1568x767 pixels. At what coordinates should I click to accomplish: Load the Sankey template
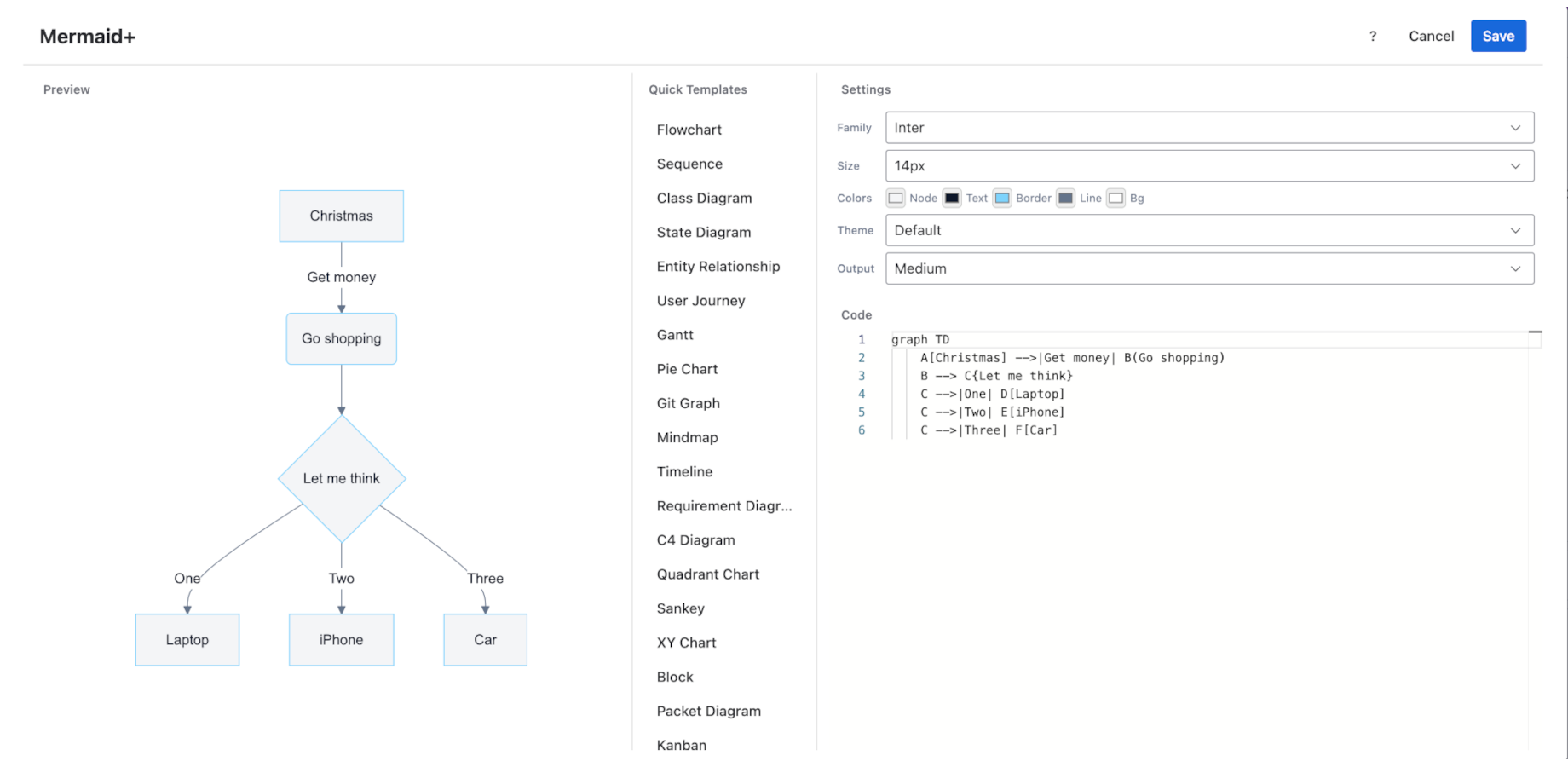[681, 608]
